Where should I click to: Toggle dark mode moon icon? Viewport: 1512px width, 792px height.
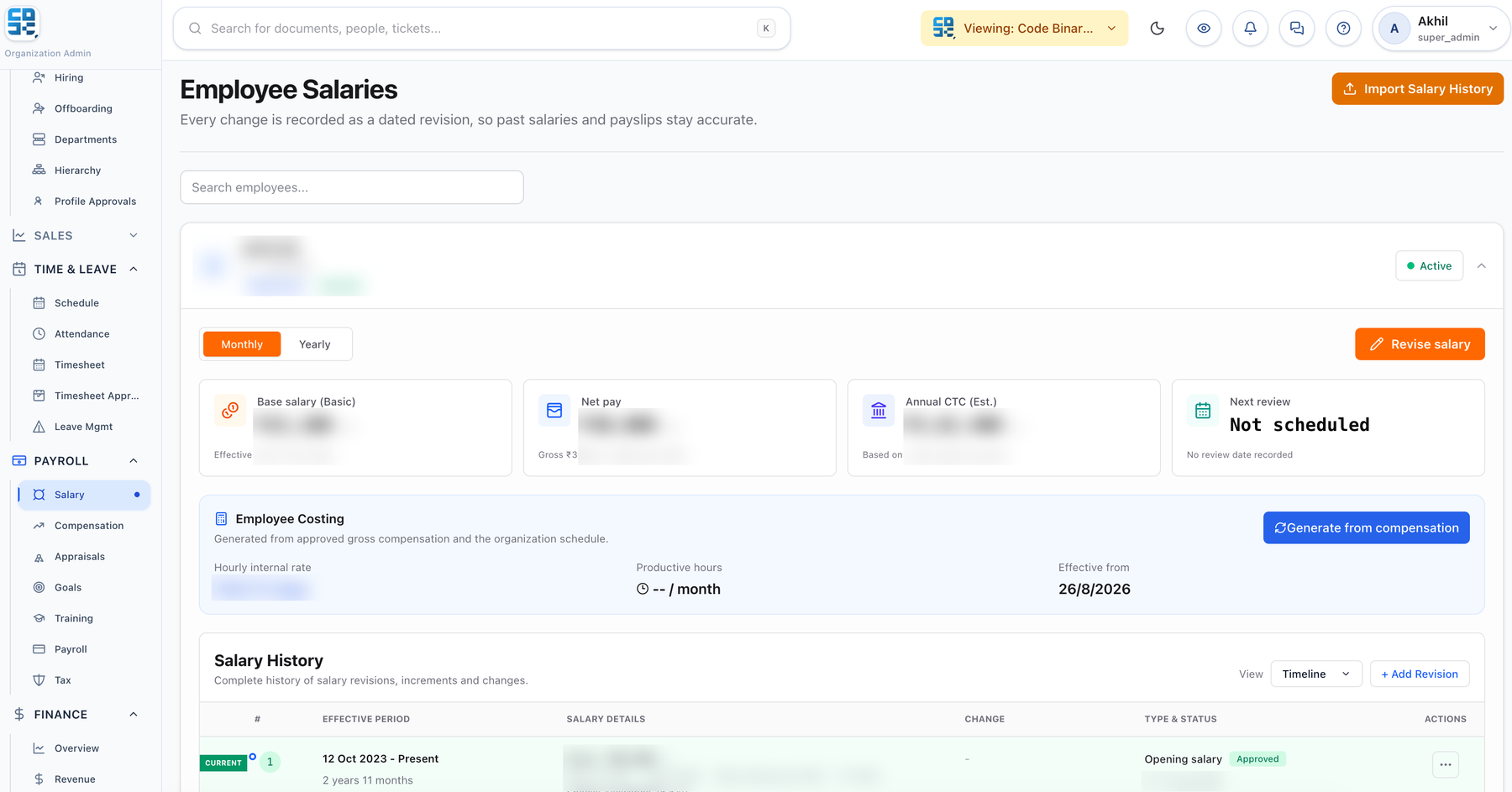(1157, 29)
